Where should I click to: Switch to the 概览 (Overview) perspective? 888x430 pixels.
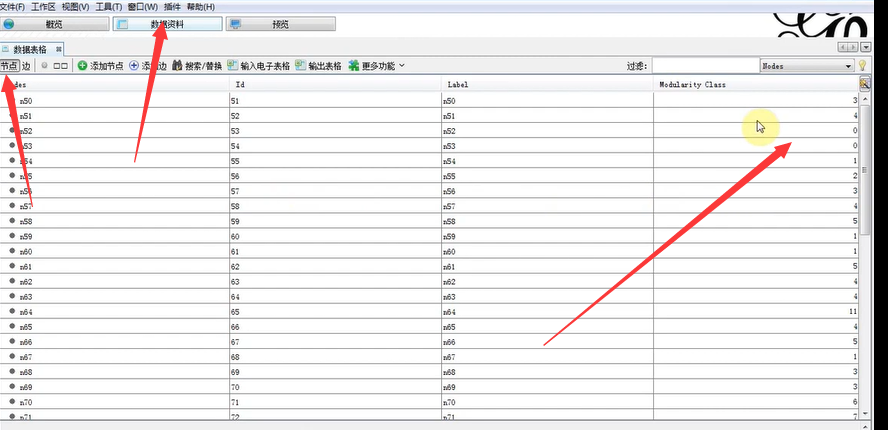[54, 24]
